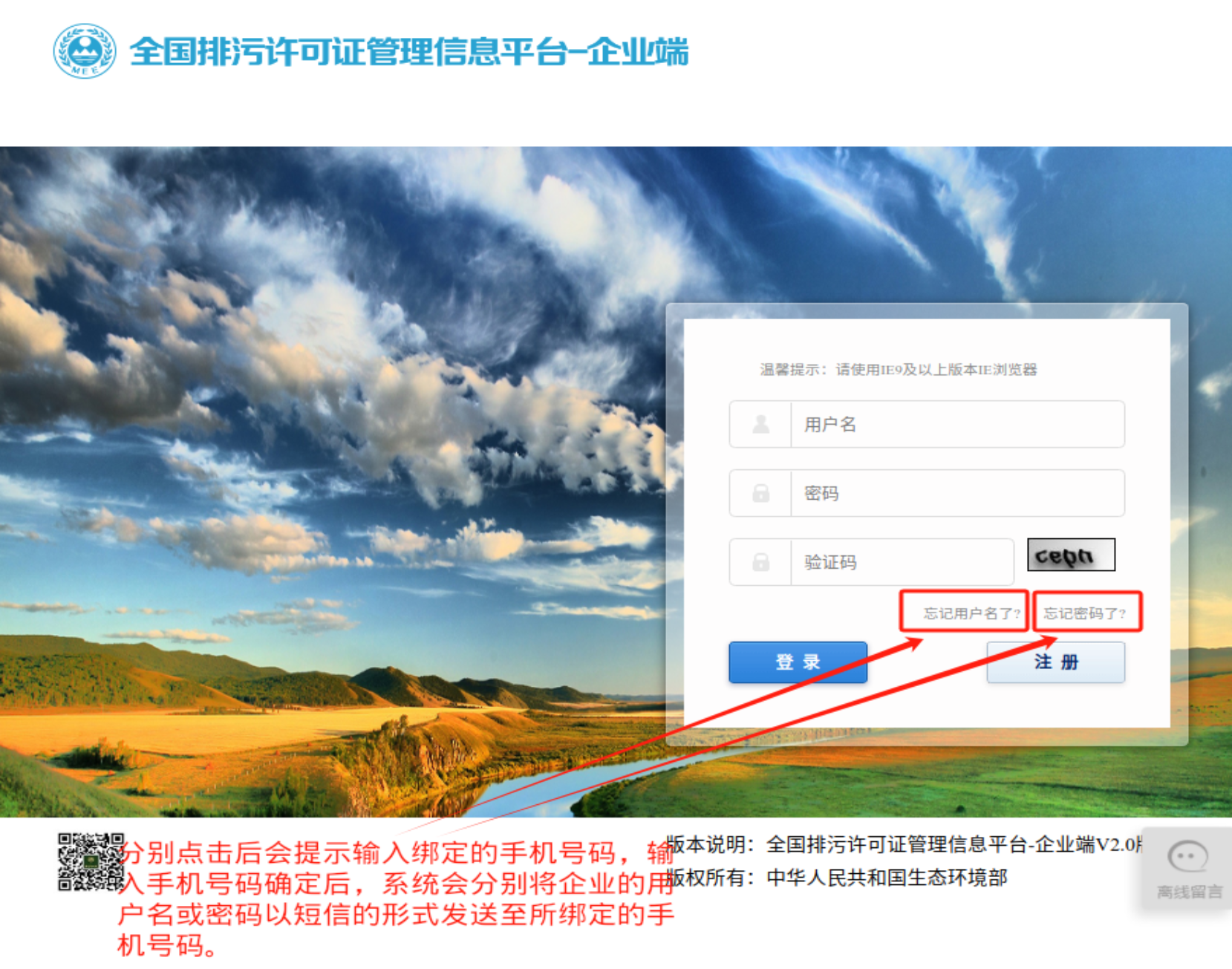Screen dimensions: 1232x969
Task: Click the 离线留言 label text
Action: pyautogui.click(x=1189, y=892)
